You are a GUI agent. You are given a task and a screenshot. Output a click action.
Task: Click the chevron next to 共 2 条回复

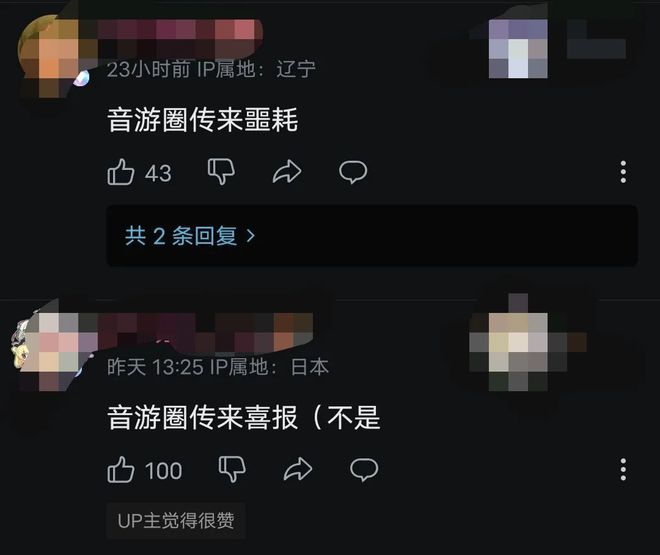point(251,236)
